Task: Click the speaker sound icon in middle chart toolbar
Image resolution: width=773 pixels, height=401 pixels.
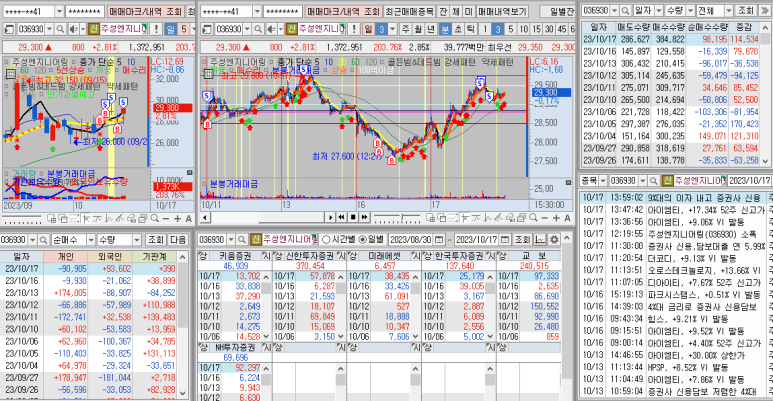Action: coord(271,30)
